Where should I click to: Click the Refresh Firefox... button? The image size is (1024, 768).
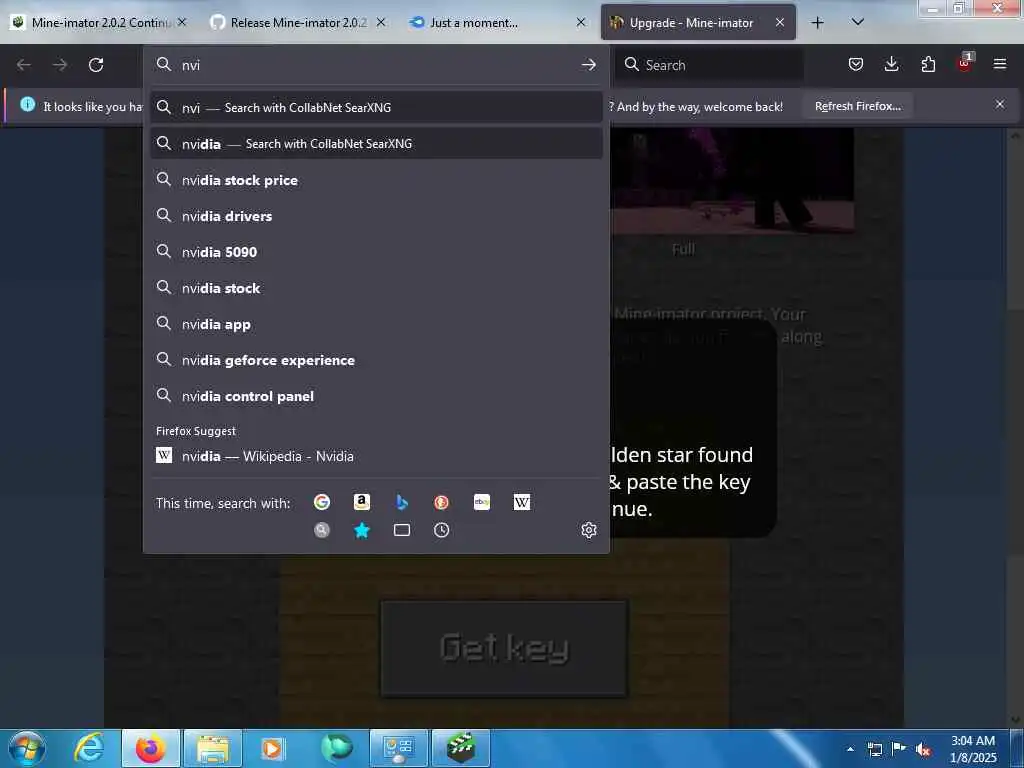(857, 106)
